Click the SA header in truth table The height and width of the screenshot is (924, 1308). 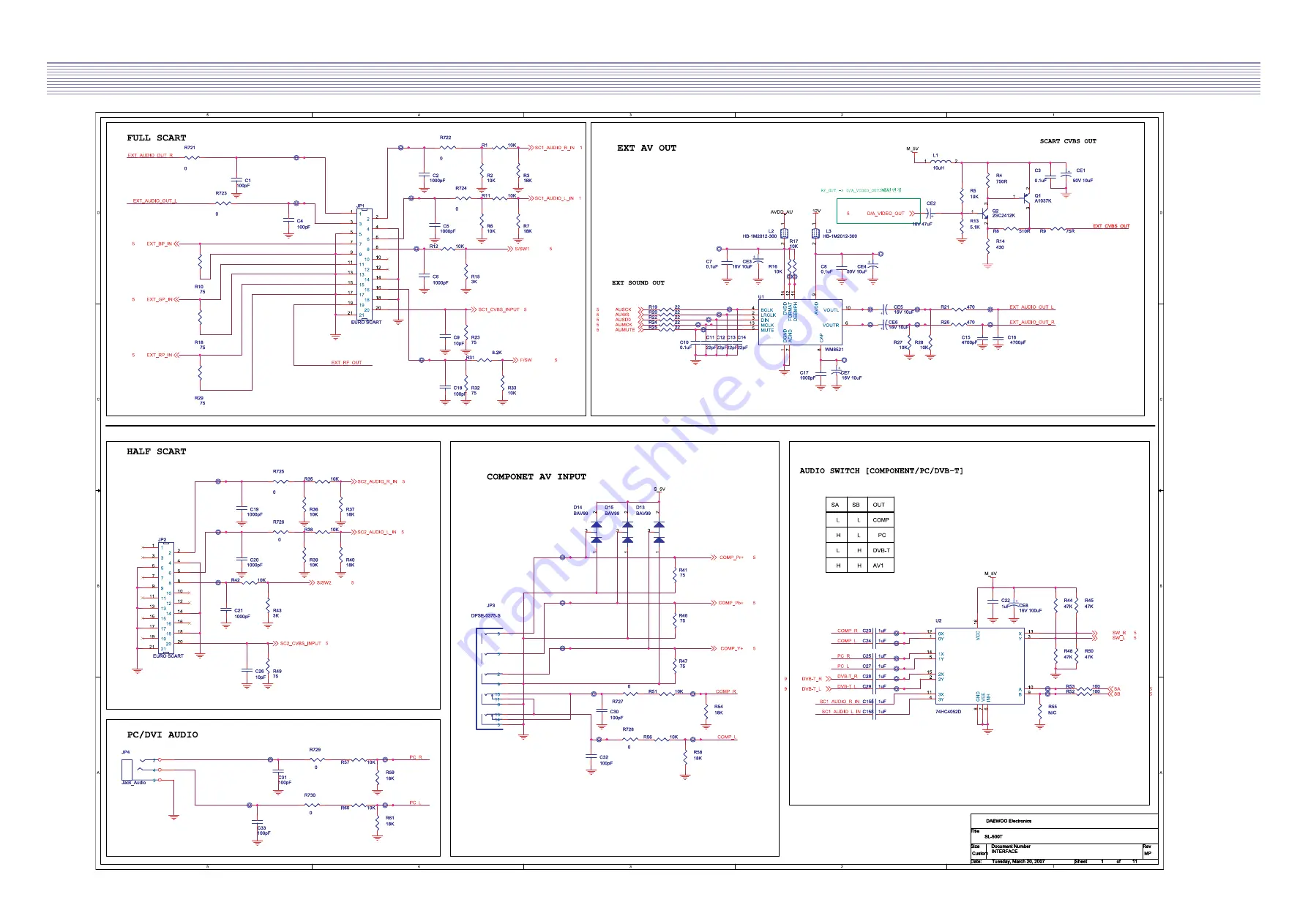[x=835, y=505]
